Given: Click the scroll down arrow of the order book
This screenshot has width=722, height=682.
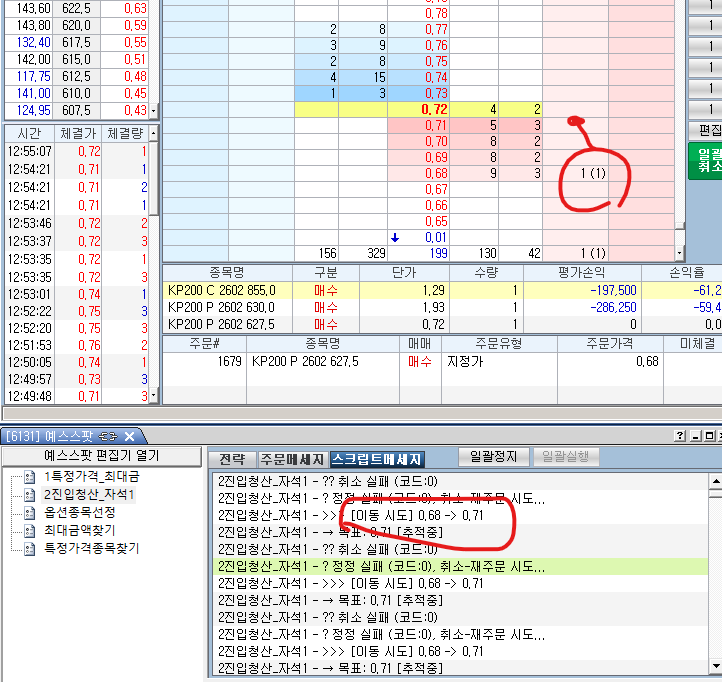Looking at the screenshot, I should (x=680, y=254).
